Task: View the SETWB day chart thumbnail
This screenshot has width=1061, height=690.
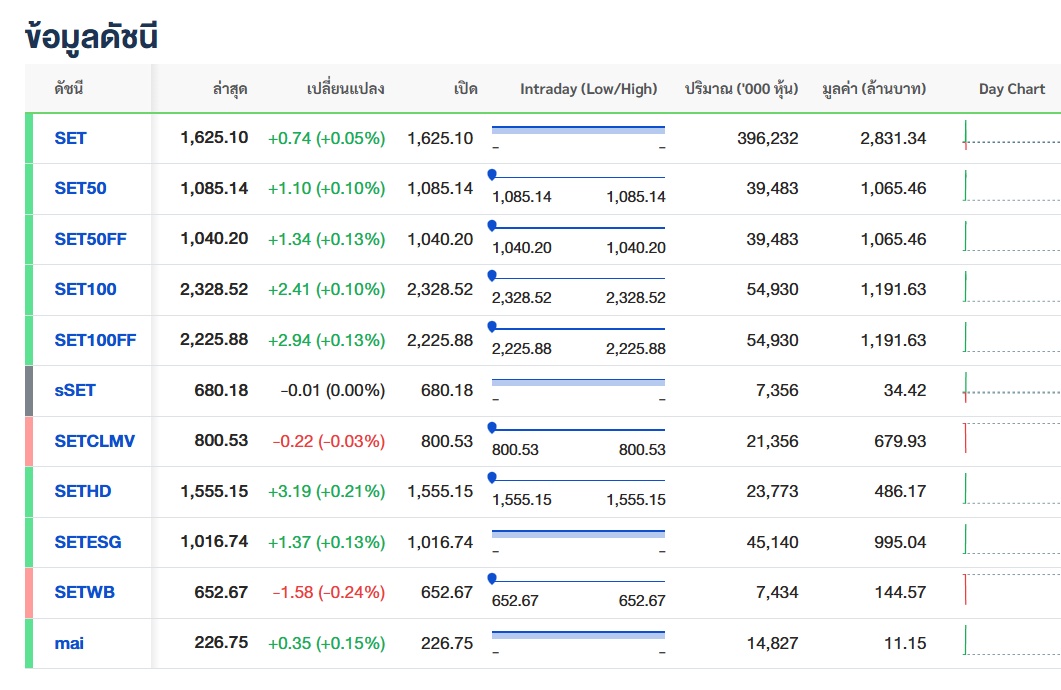Action: (x=1012, y=589)
